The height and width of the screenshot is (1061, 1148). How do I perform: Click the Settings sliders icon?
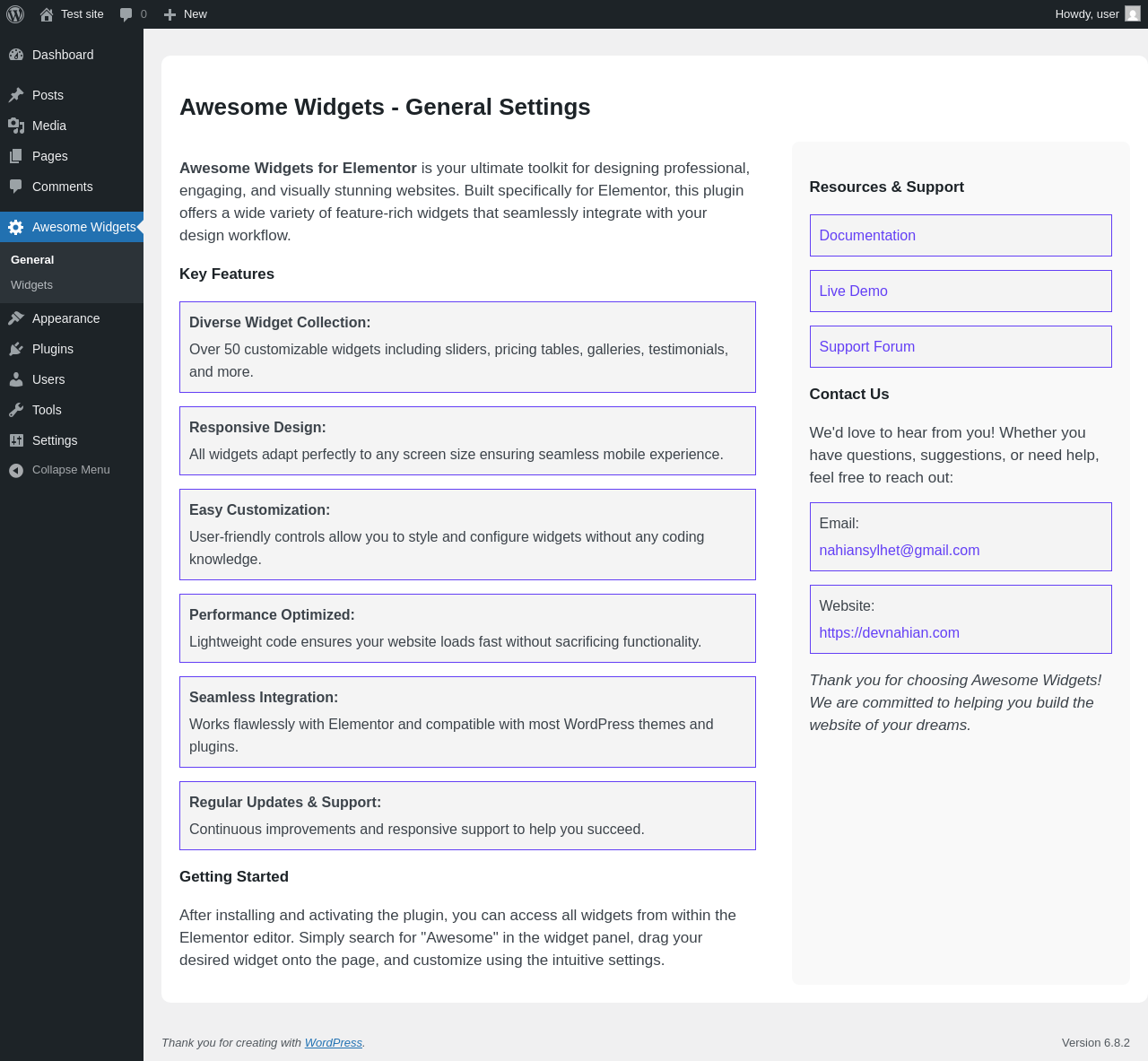pyautogui.click(x=16, y=440)
